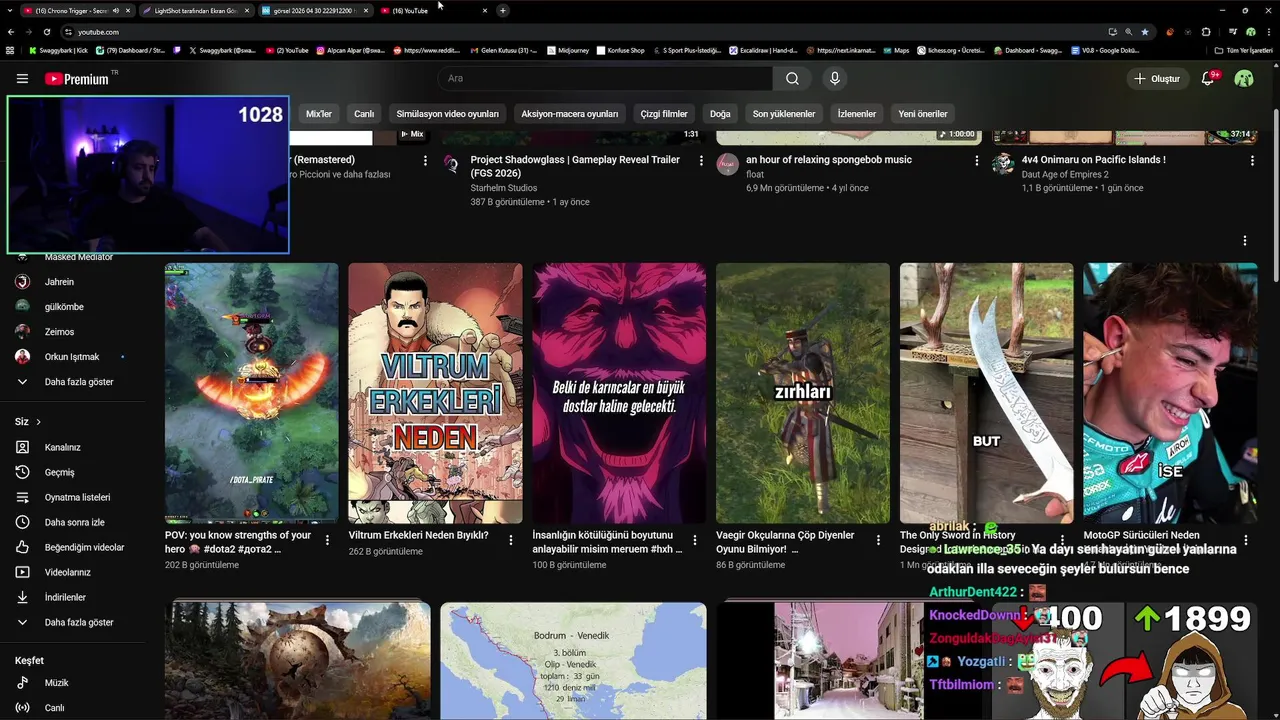Click the search magnifier button
Image resolution: width=1280 pixels, height=720 pixels.
[x=792, y=78]
